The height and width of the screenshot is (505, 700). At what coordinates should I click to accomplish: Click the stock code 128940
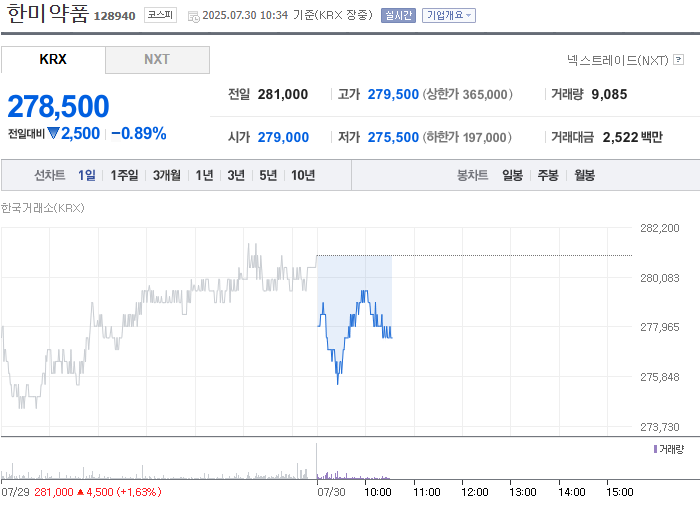(x=114, y=16)
